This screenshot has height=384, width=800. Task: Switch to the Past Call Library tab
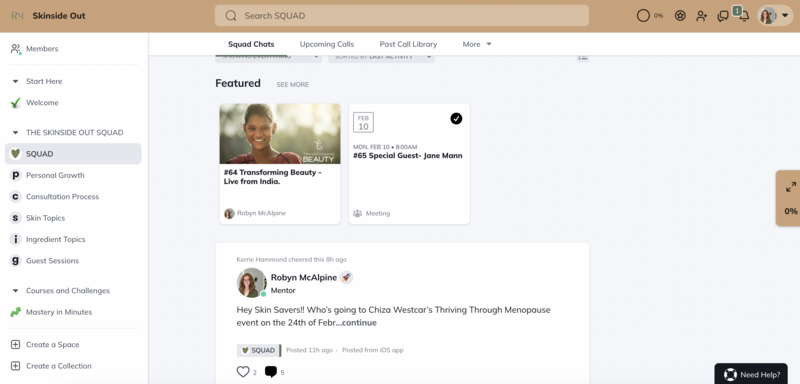click(408, 44)
